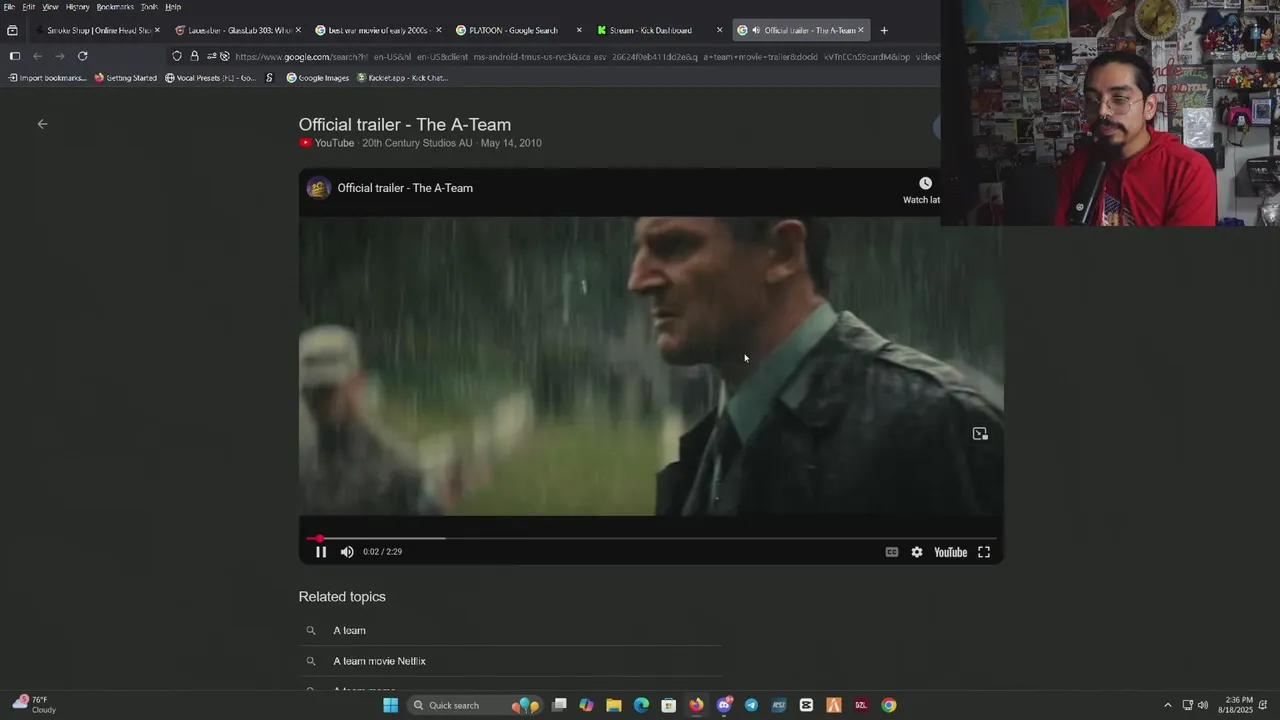Viewport: 1280px width, 720px height.
Task: Open Discord from the taskbar
Action: (x=724, y=705)
